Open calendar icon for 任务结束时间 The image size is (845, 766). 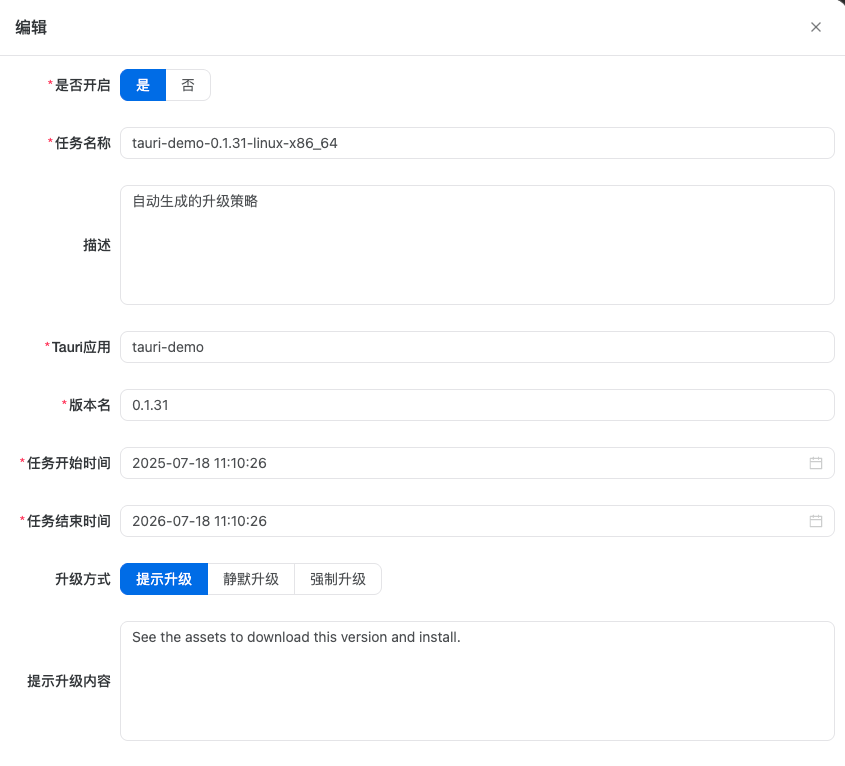click(816, 521)
